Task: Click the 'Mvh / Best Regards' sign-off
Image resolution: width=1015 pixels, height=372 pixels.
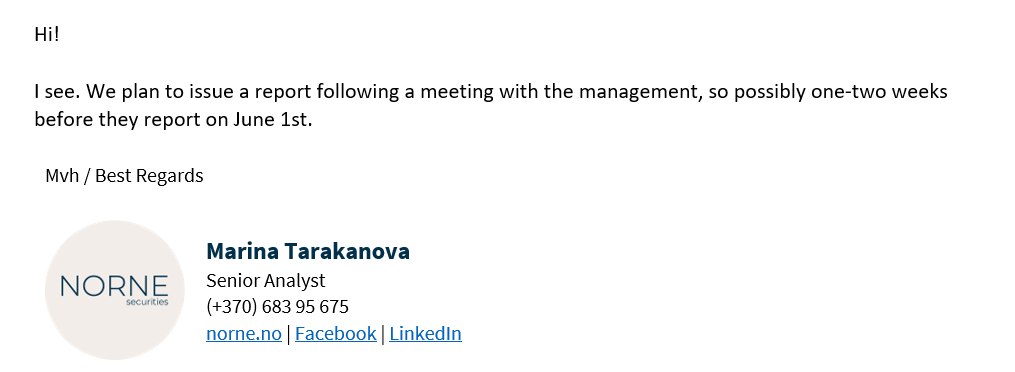Action: pos(124,175)
